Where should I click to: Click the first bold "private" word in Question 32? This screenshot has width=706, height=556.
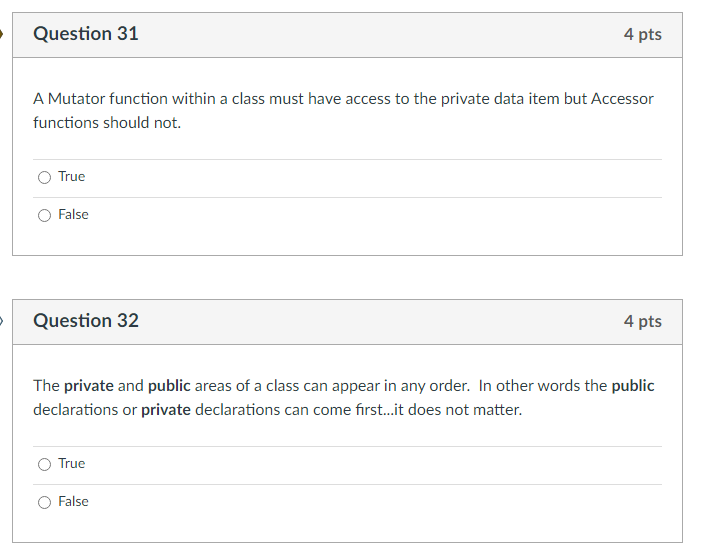[x=89, y=386]
